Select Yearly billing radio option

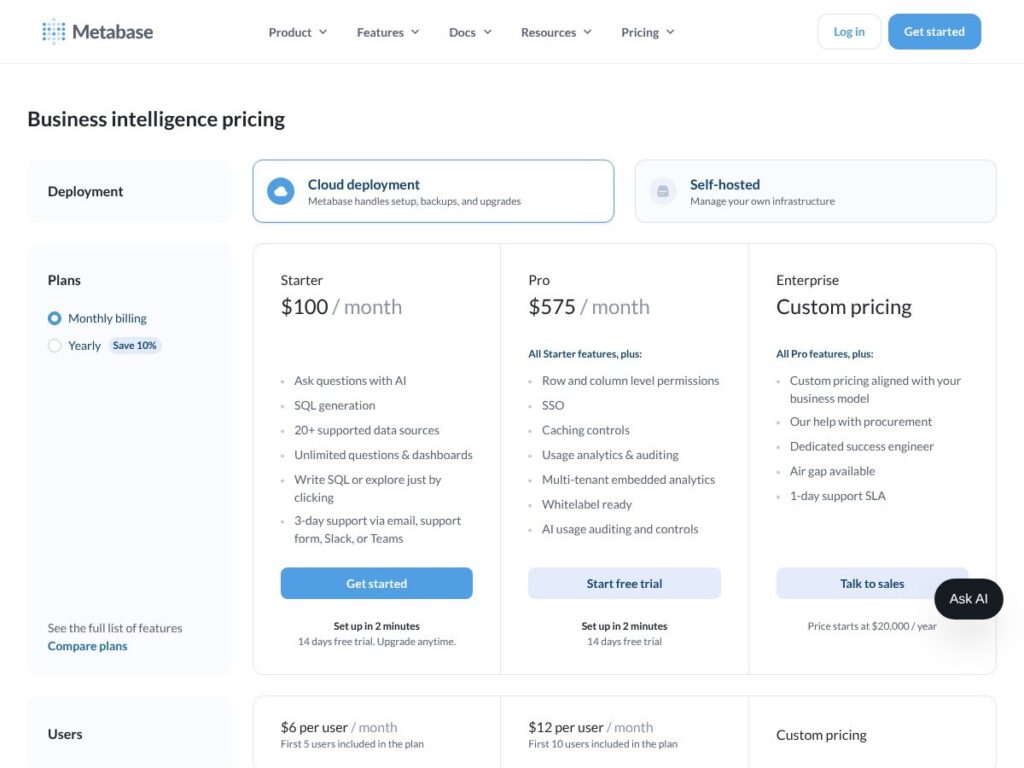pos(55,345)
